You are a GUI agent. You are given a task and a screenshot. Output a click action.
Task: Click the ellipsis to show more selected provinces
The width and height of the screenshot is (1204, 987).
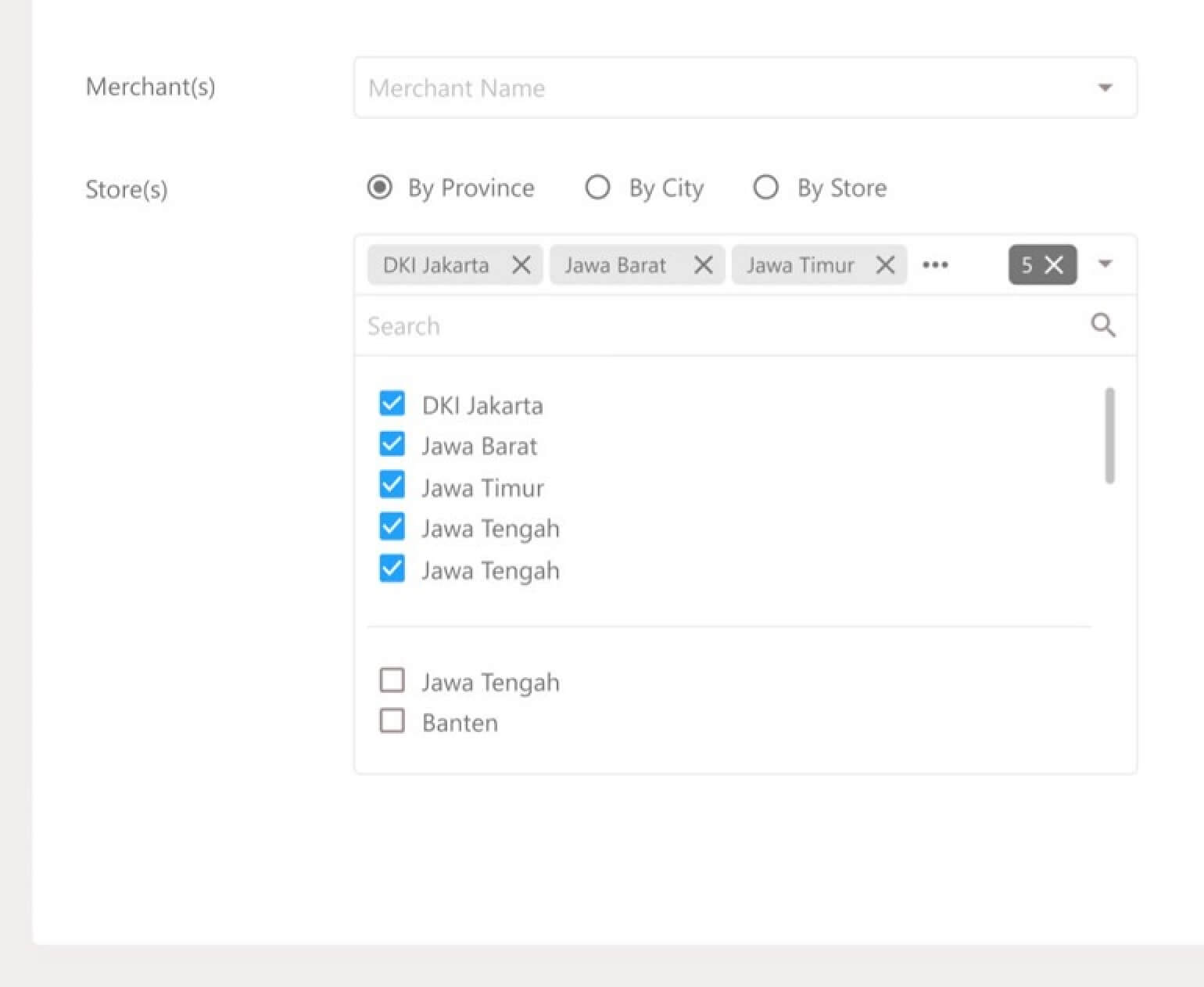[x=935, y=265]
